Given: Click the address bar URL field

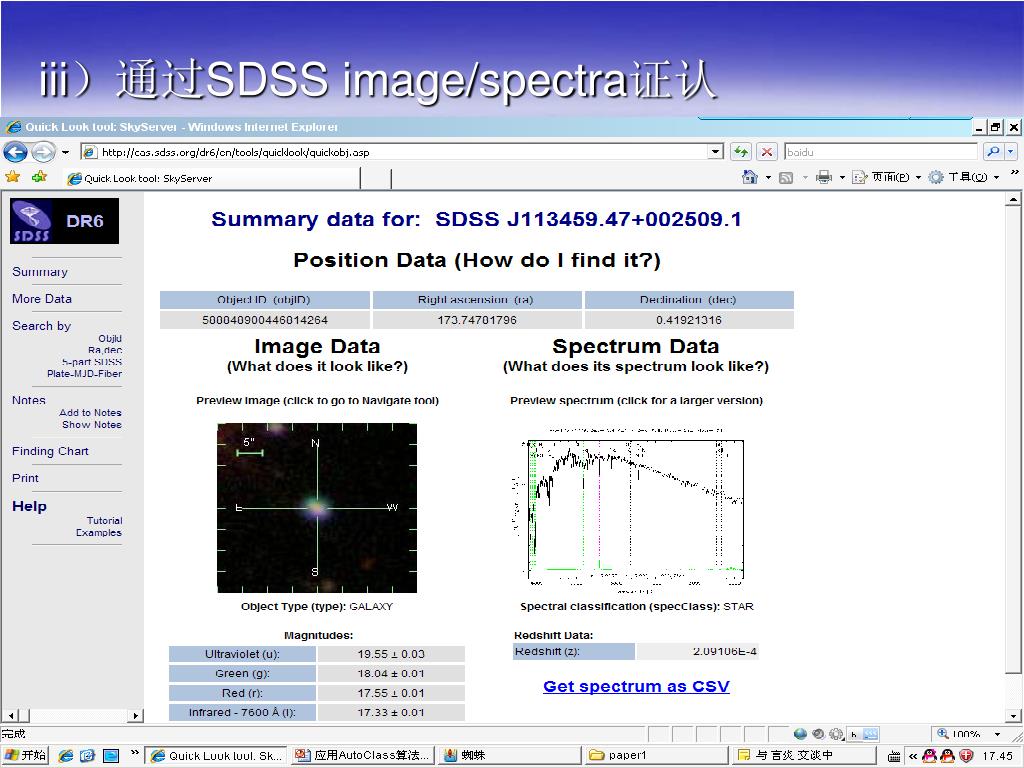Looking at the screenshot, I should [394, 152].
